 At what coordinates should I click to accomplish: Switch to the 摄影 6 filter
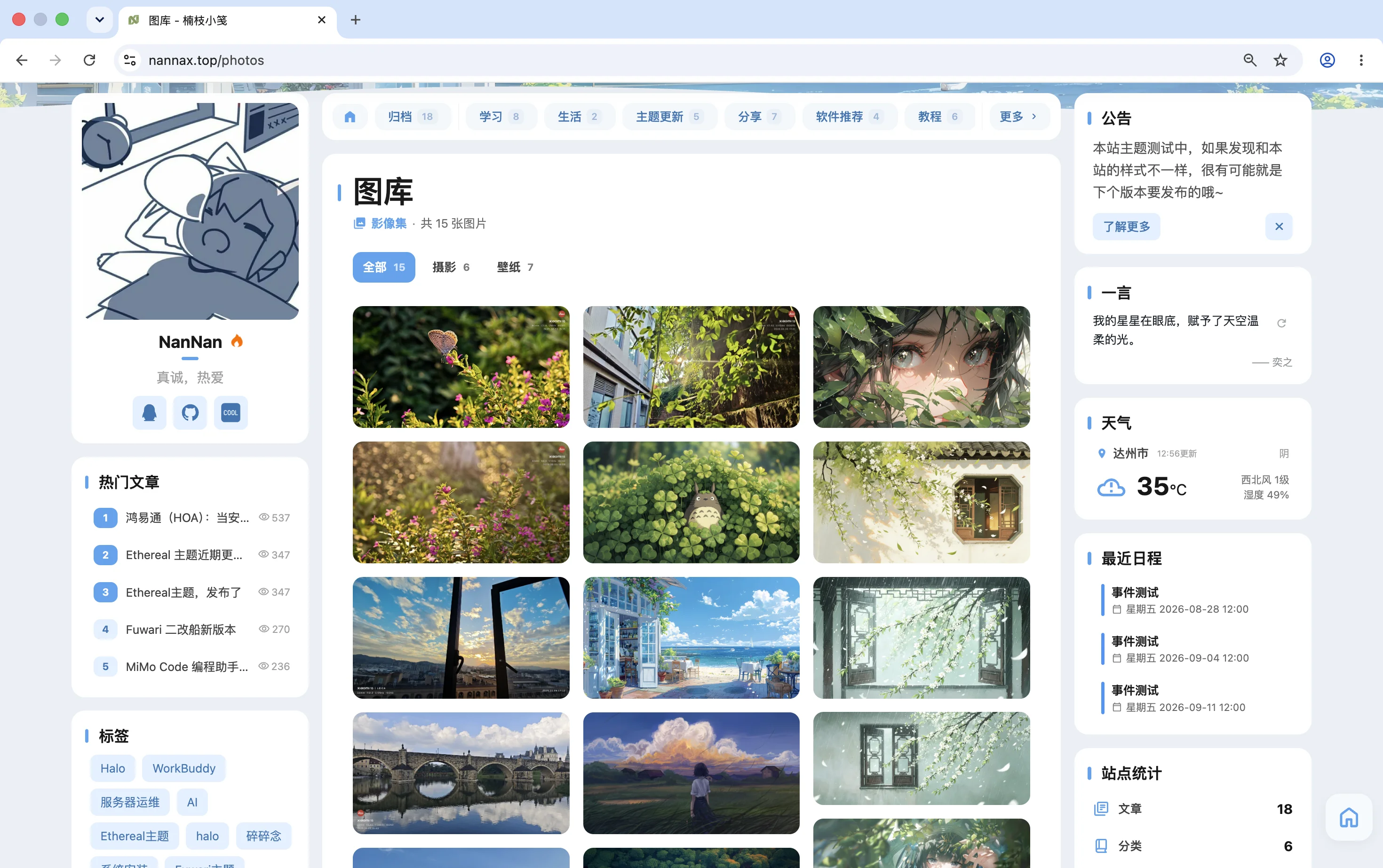point(451,267)
